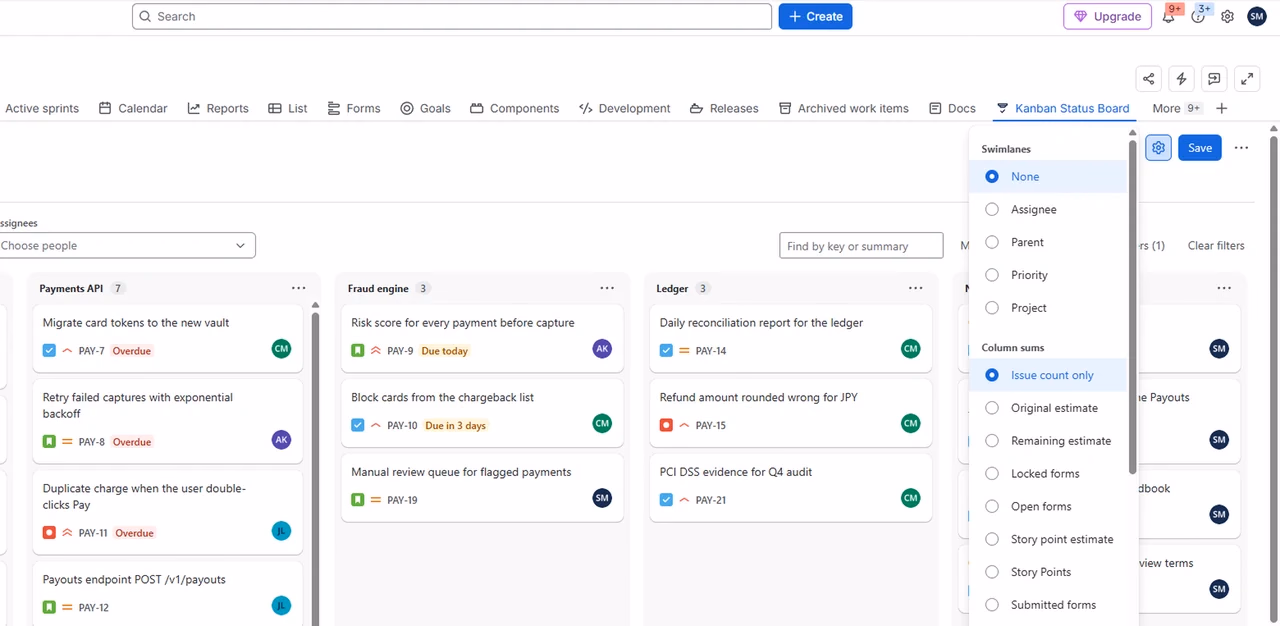The image size is (1280, 626).
Task: Open card Refund amount rounded wrong for JPY
Action: click(x=790, y=412)
